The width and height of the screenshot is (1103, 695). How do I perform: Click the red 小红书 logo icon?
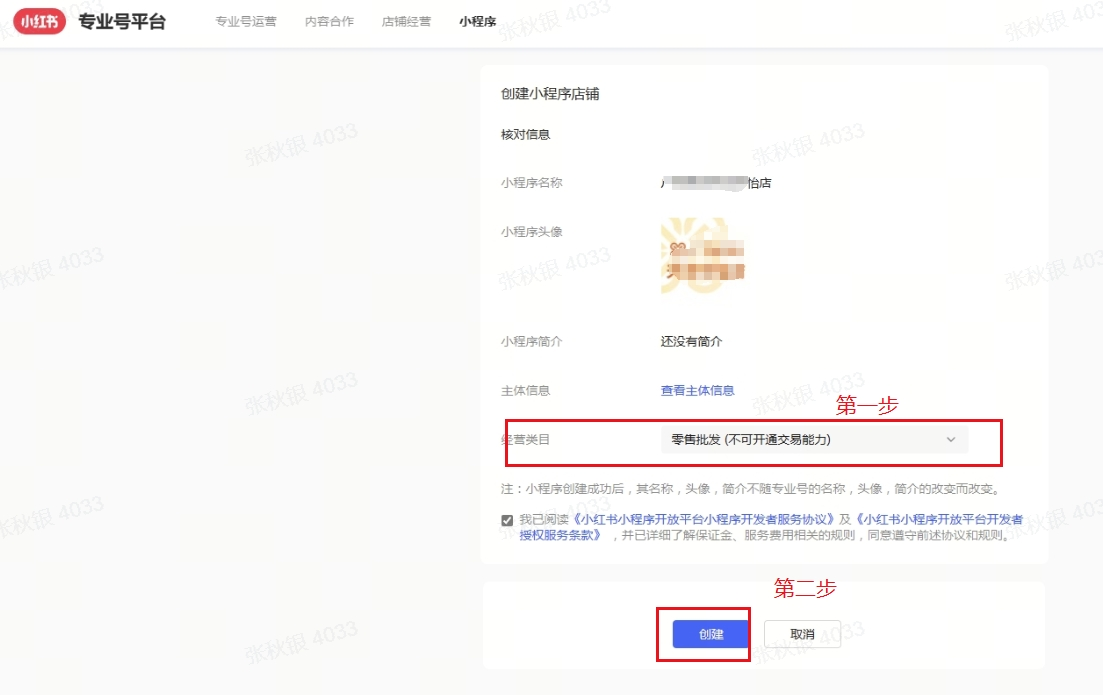(x=38, y=19)
